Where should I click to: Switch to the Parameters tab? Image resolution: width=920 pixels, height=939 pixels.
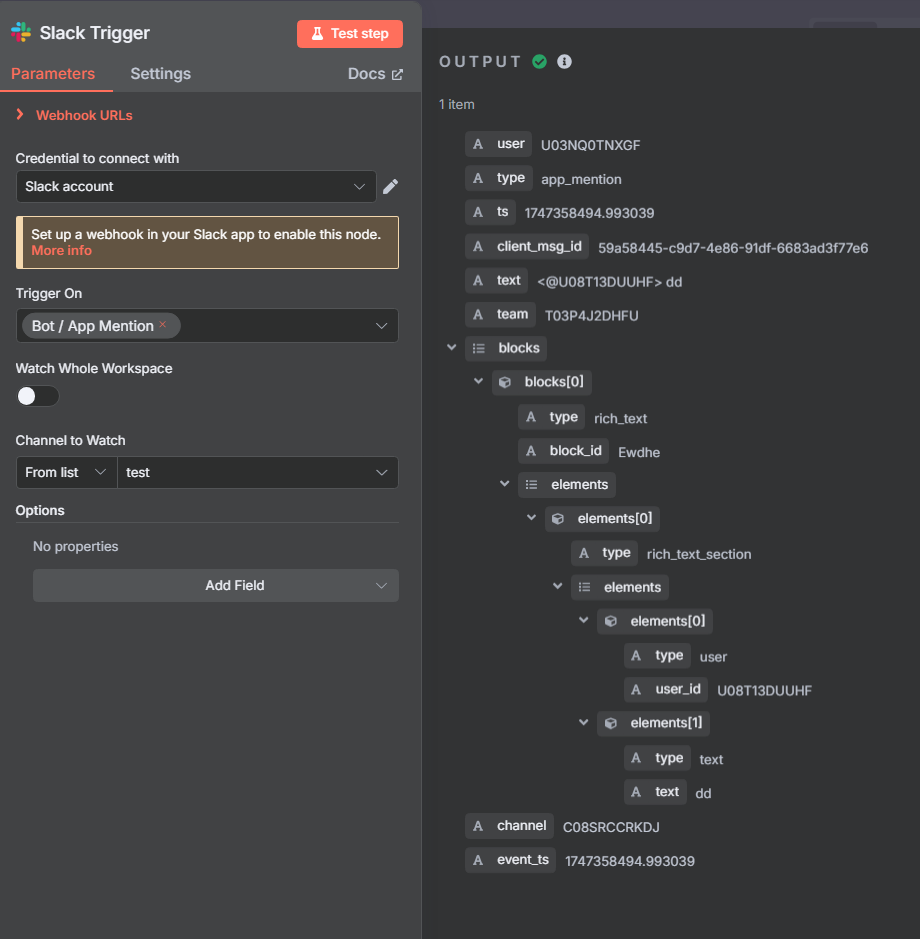tap(53, 74)
